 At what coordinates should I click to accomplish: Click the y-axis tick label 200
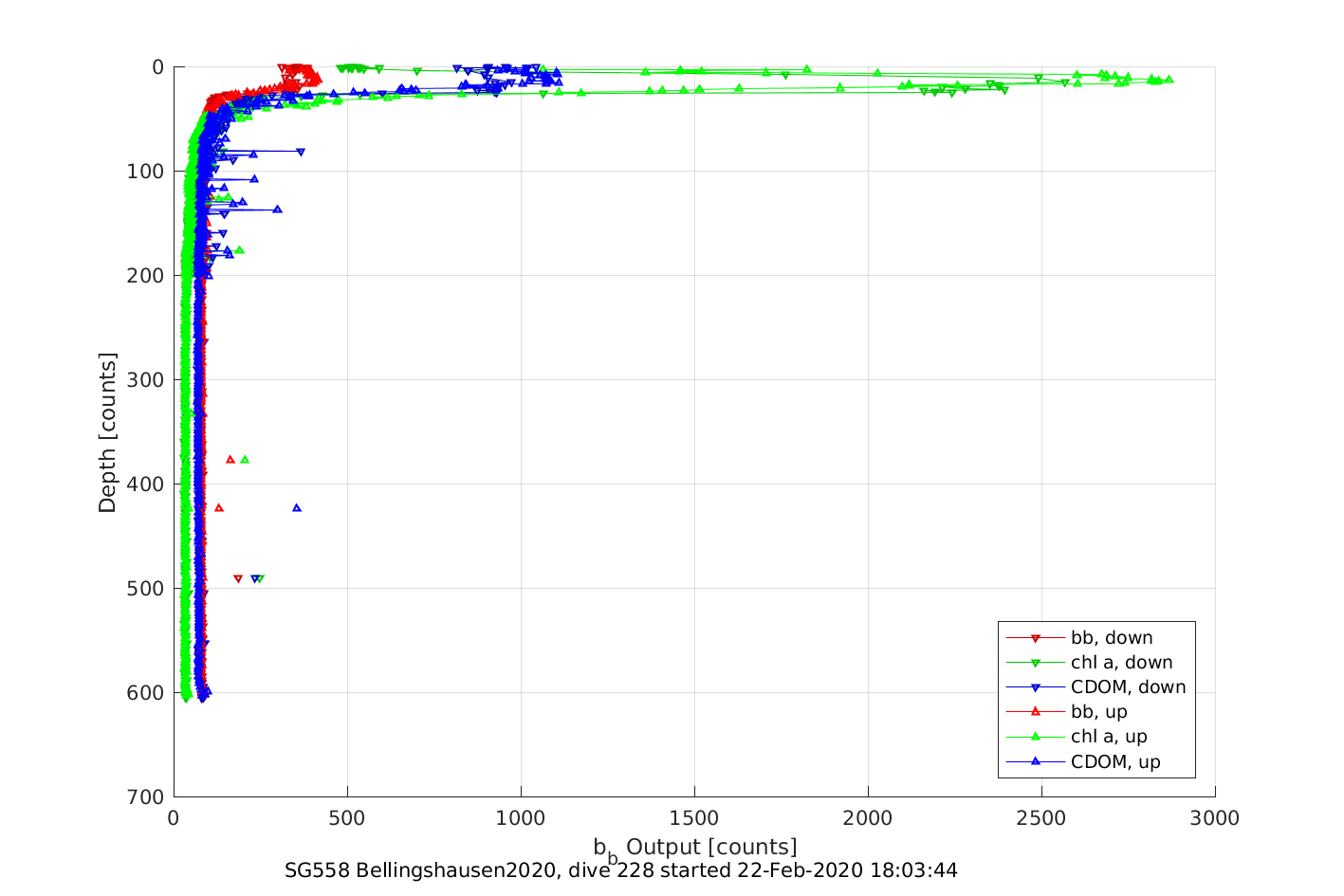coord(147,276)
